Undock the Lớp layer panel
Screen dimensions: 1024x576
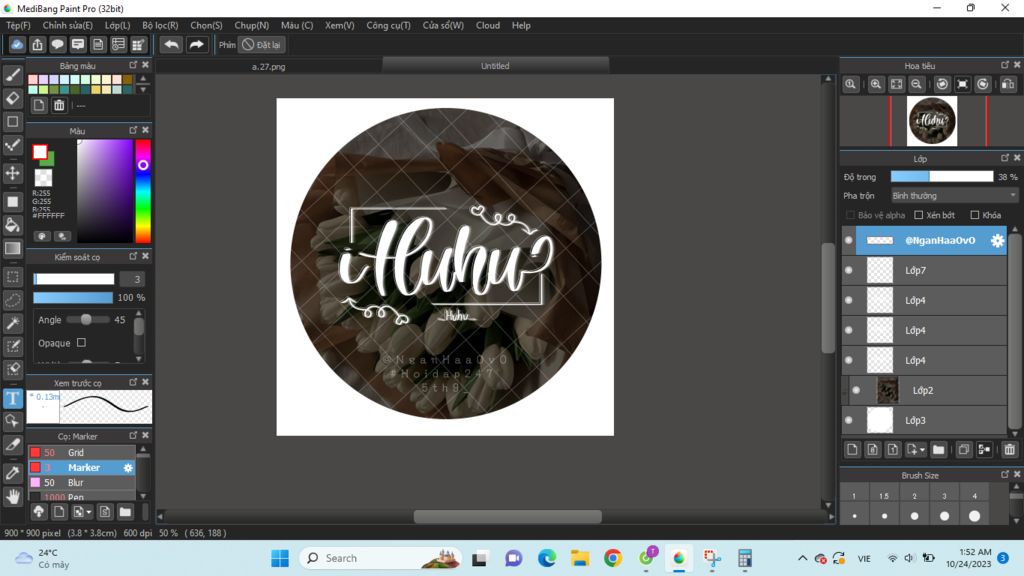pyautogui.click(x=1004, y=158)
